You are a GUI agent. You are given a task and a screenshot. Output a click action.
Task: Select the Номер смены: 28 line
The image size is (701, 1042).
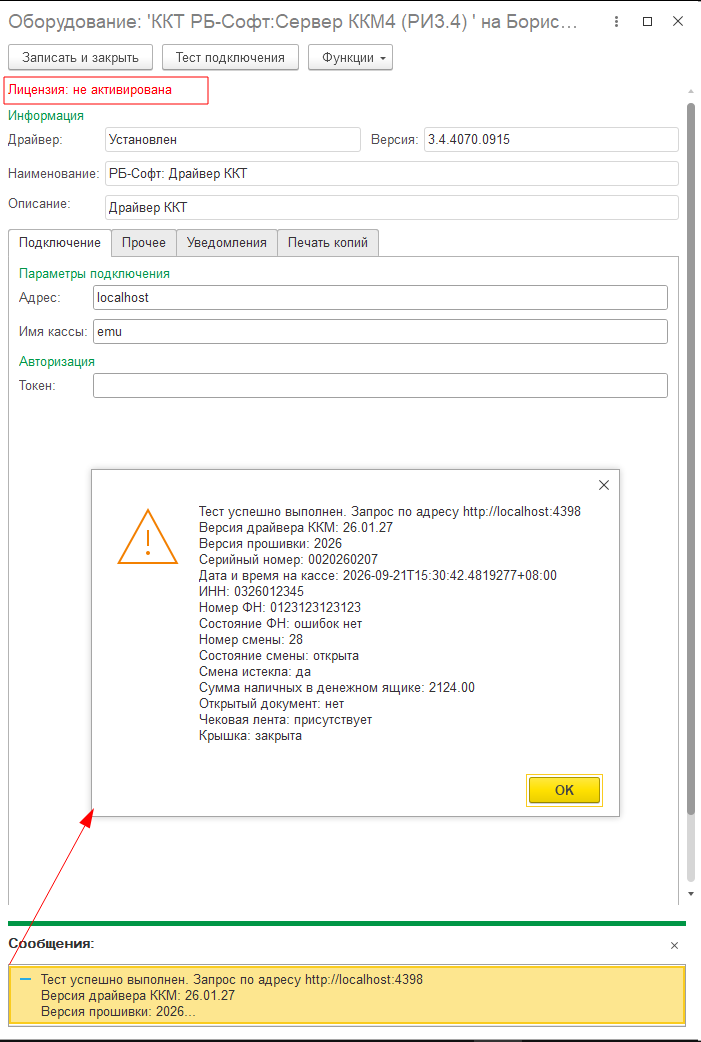click(250, 639)
